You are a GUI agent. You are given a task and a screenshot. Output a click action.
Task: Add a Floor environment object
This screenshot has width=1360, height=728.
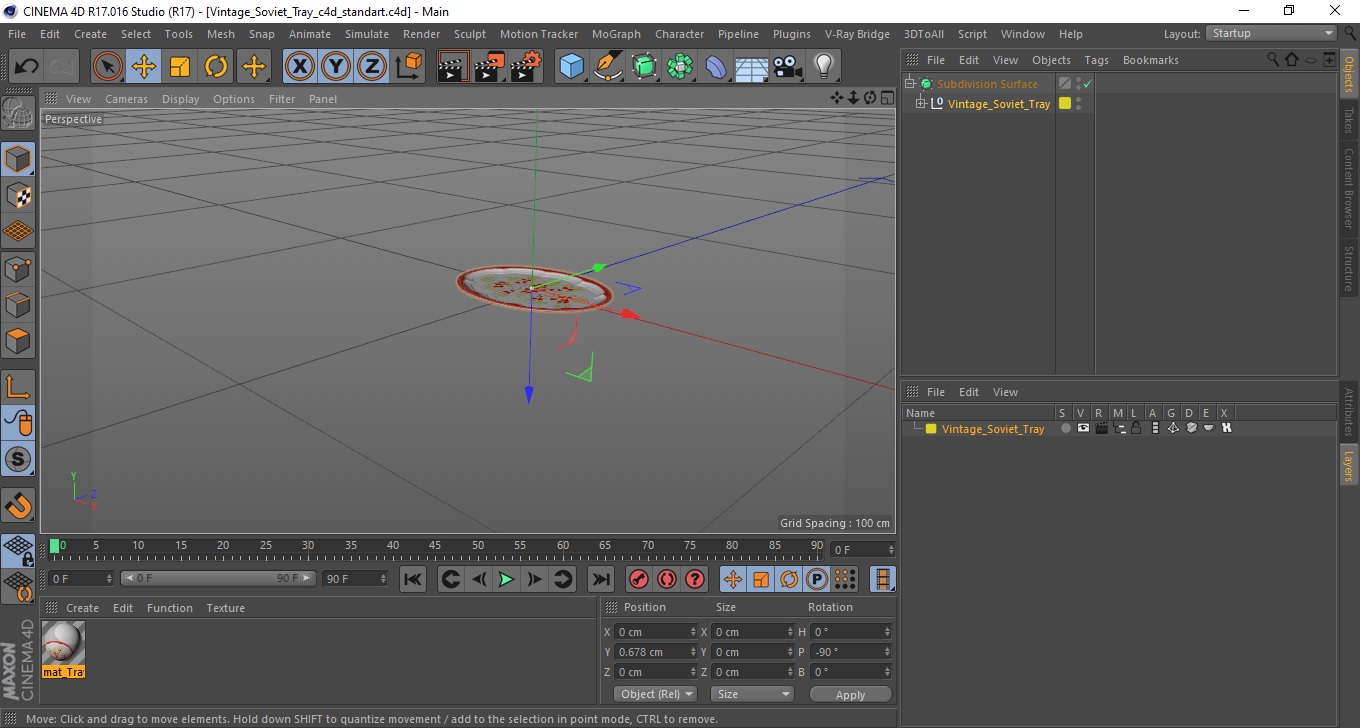(752, 67)
